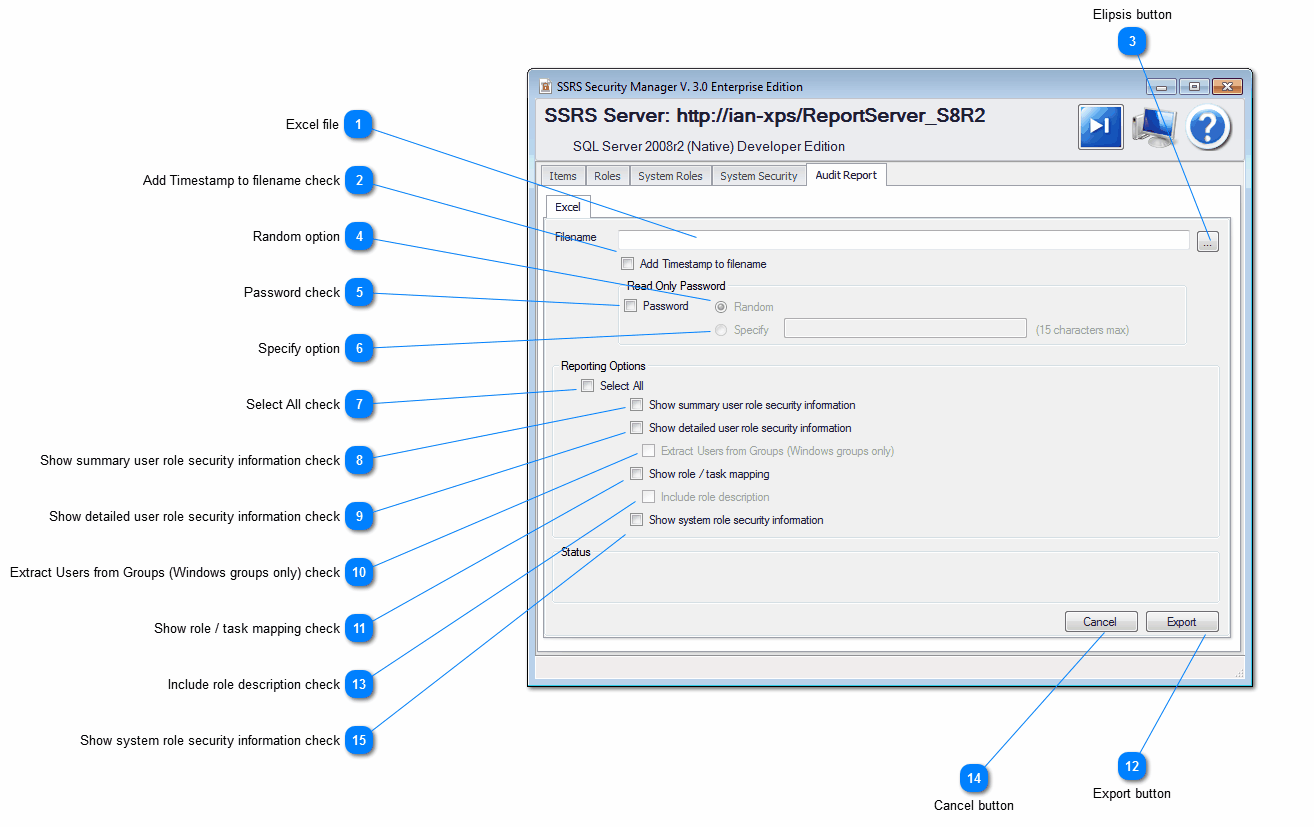Click the SQL Server 2008r2 edition text

coord(709,146)
